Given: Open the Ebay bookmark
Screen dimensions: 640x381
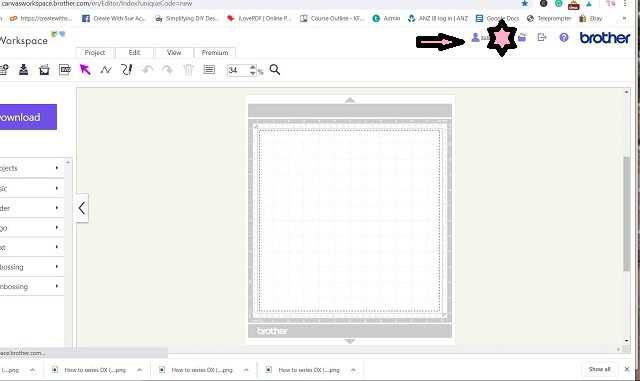Looking at the screenshot, I should coord(590,18).
